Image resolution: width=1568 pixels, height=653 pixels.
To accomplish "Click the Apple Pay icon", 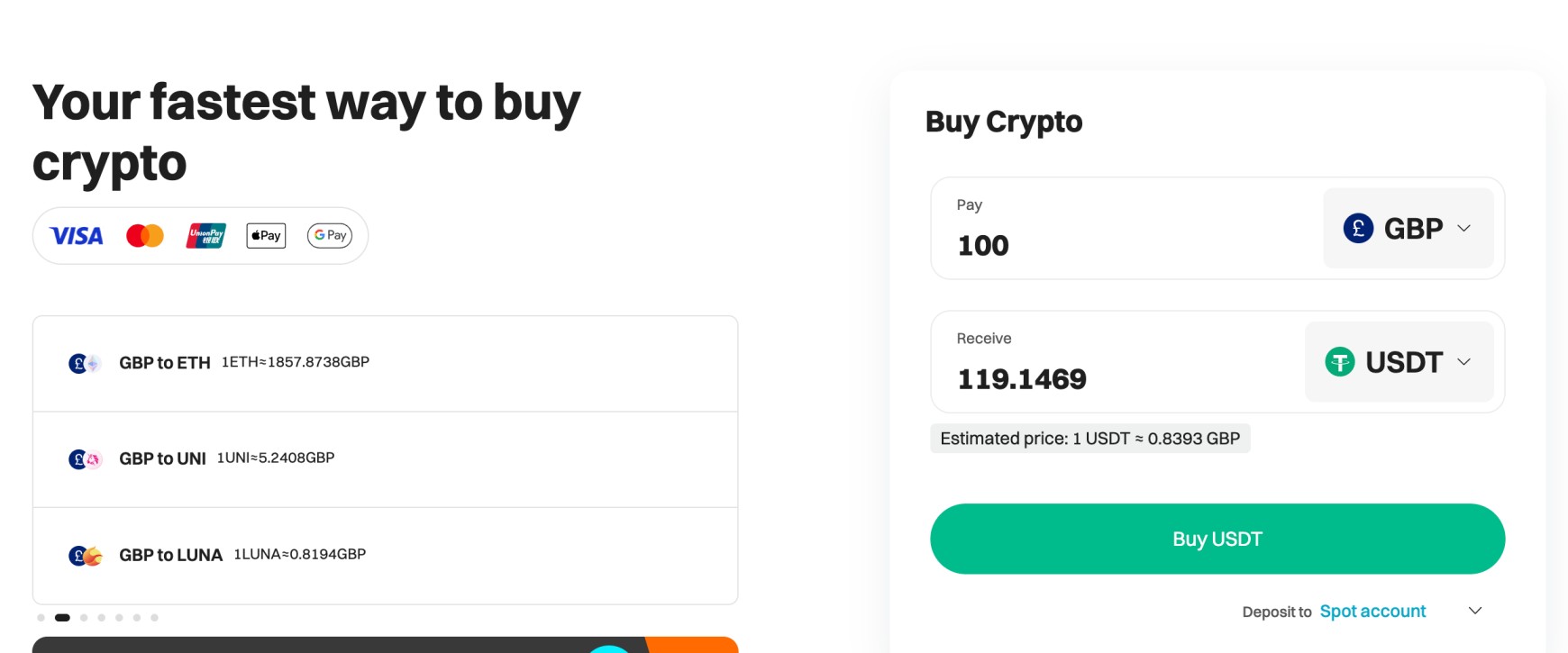I will pyautogui.click(x=266, y=236).
